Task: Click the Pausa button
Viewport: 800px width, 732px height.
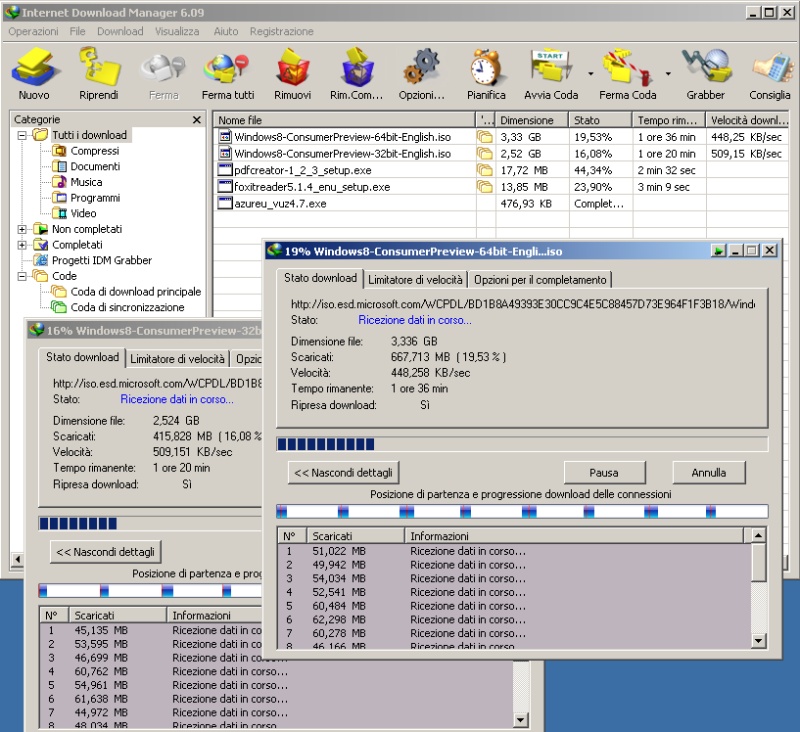Action: click(603, 472)
